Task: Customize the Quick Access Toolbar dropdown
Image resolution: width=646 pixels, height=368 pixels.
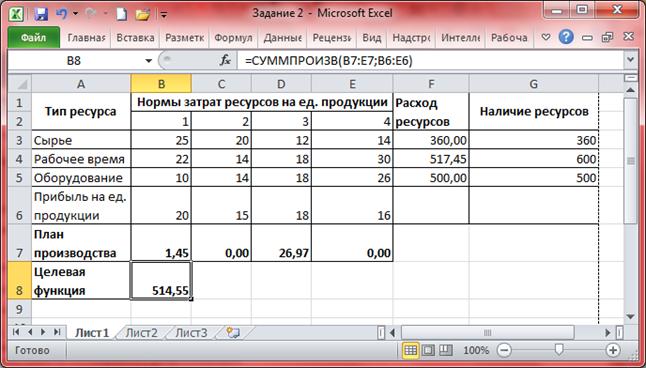Action: point(164,16)
